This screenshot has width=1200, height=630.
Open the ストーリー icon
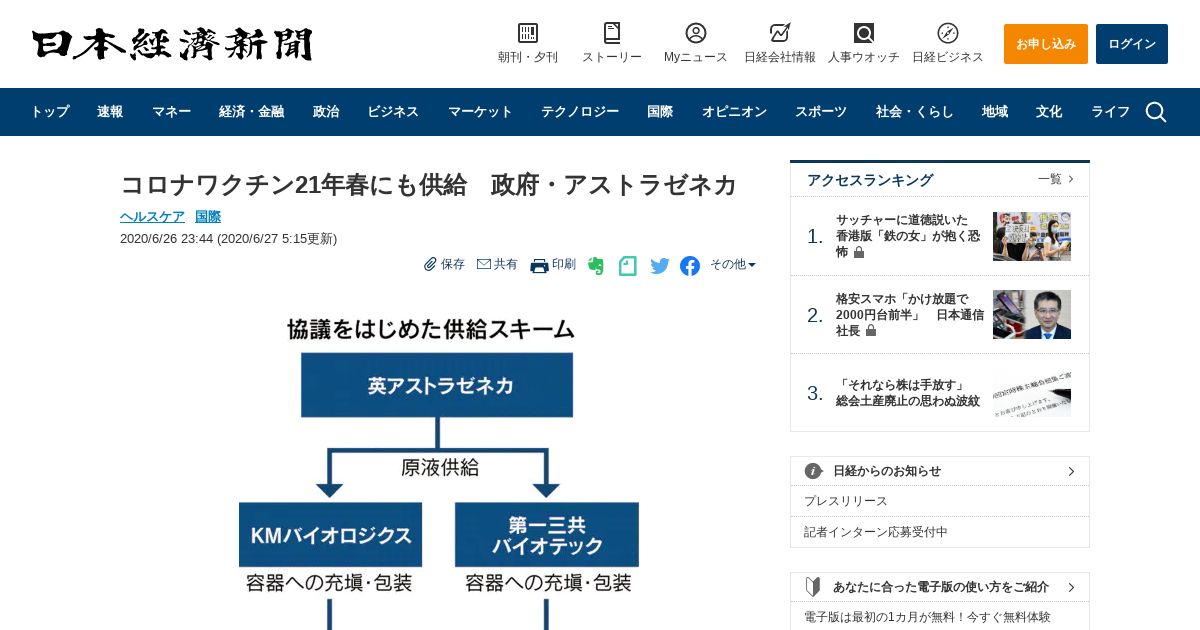[x=612, y=33]
